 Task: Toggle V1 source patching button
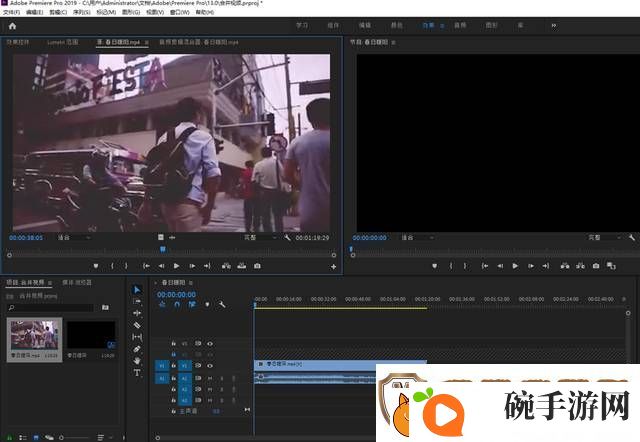(x=162, y=366)
